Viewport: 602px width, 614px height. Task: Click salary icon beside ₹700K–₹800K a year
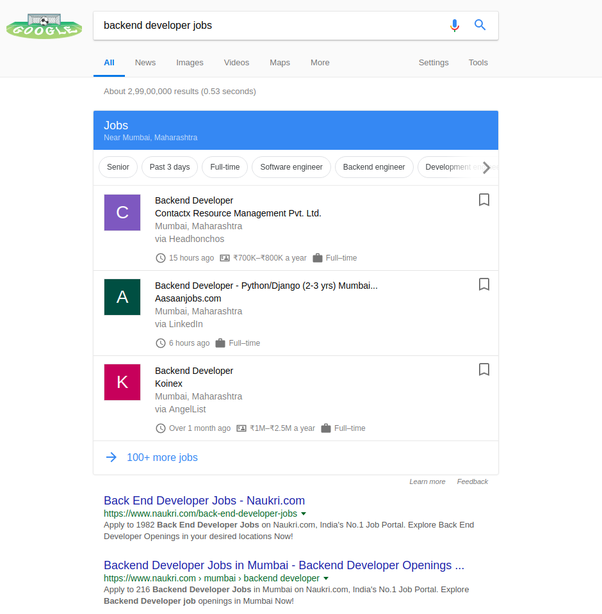pos(224,258)
